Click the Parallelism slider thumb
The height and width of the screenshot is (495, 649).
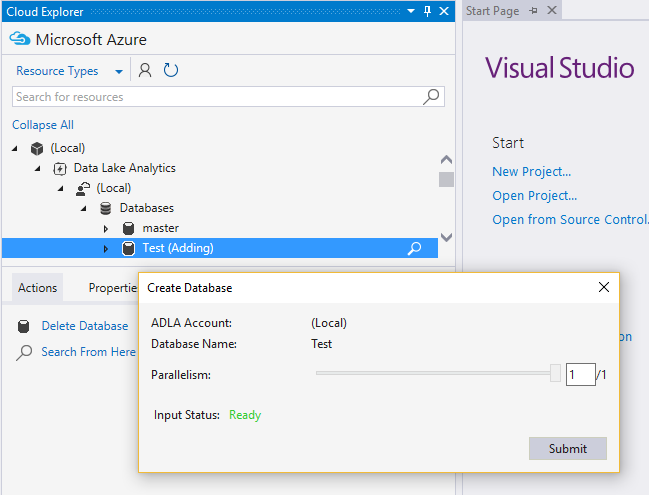coord(555,373)
